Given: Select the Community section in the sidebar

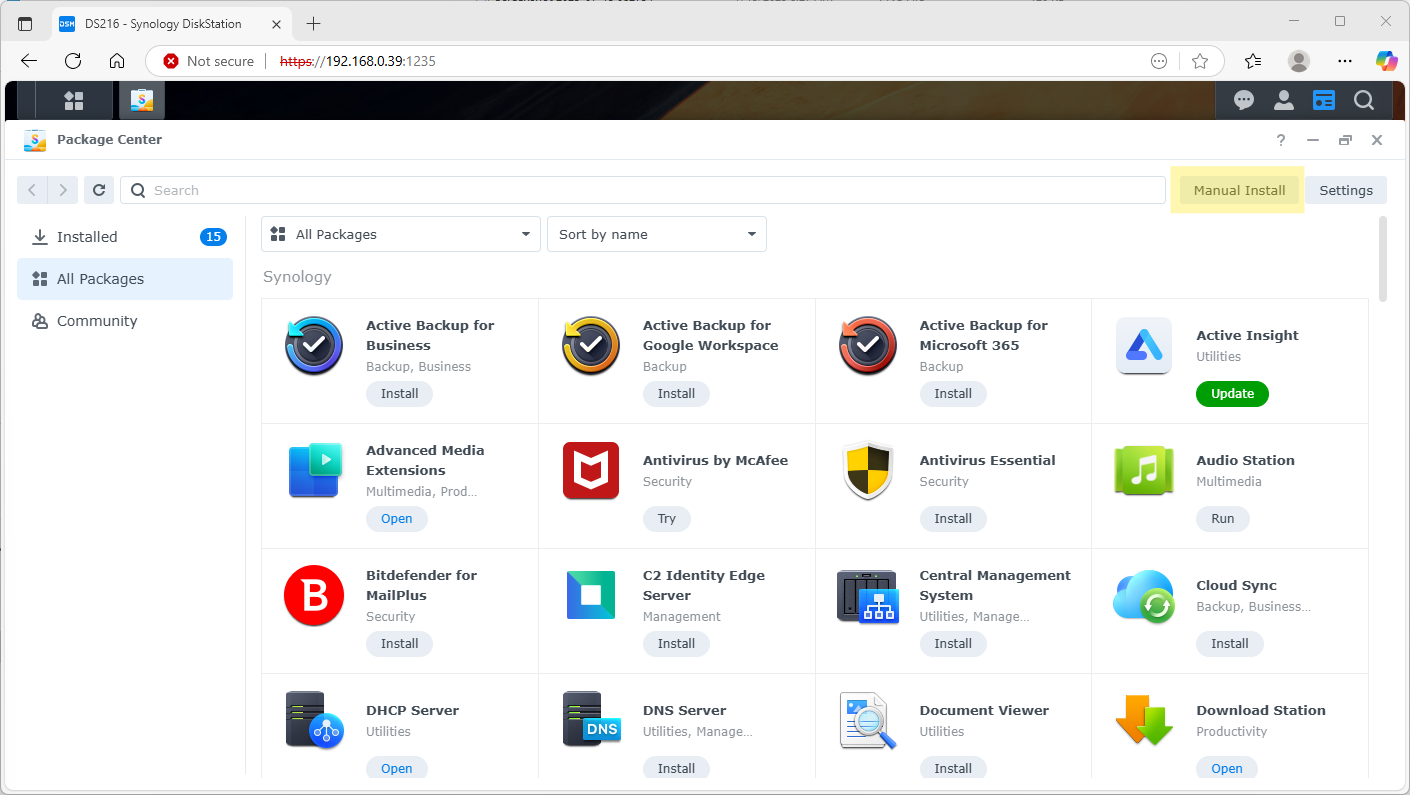Looking at the screenshot, I should click(x=97, y=320).
